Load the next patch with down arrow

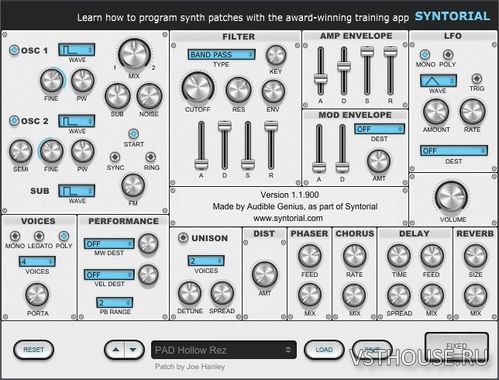[134, 350]
